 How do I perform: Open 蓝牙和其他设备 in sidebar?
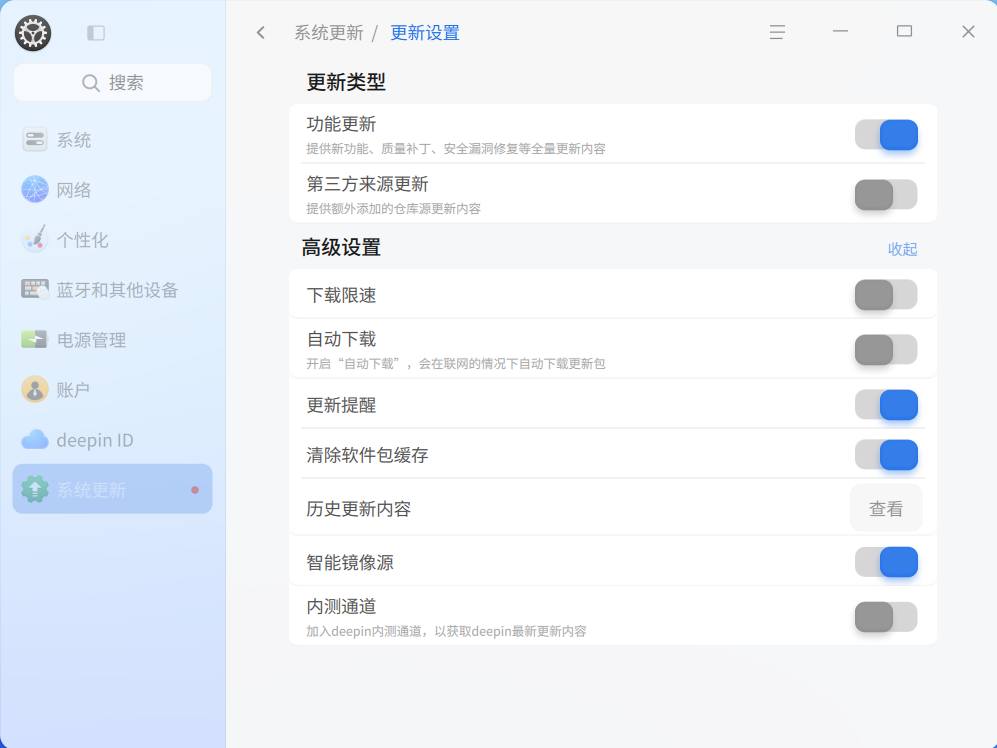click(x=113, y=289)
